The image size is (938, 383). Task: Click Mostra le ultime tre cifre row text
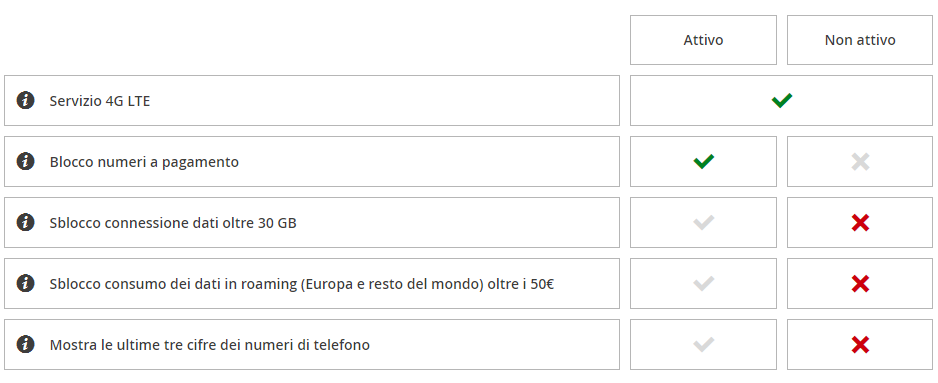coord(209,345)
